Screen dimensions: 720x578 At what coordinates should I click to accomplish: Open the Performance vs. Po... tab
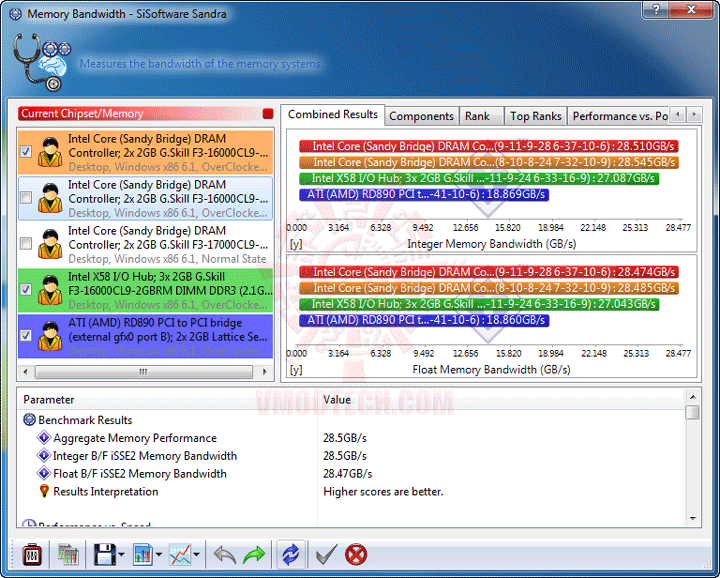(x=620, y=116)
